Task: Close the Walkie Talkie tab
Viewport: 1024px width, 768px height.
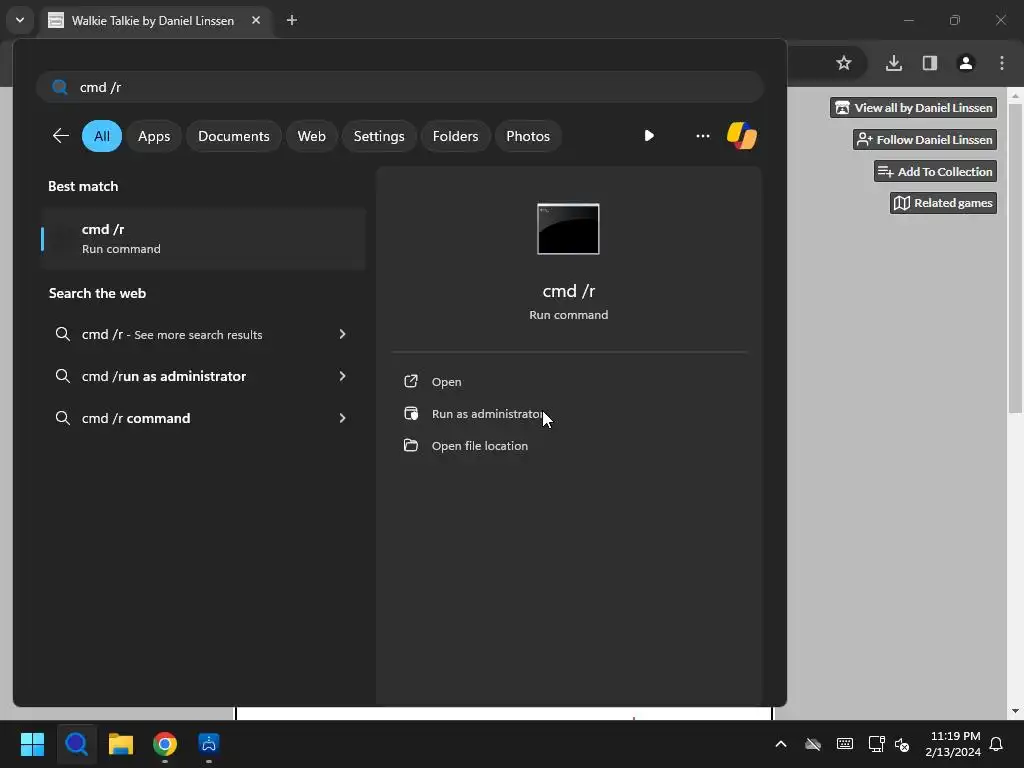Action: coord(256,20)
